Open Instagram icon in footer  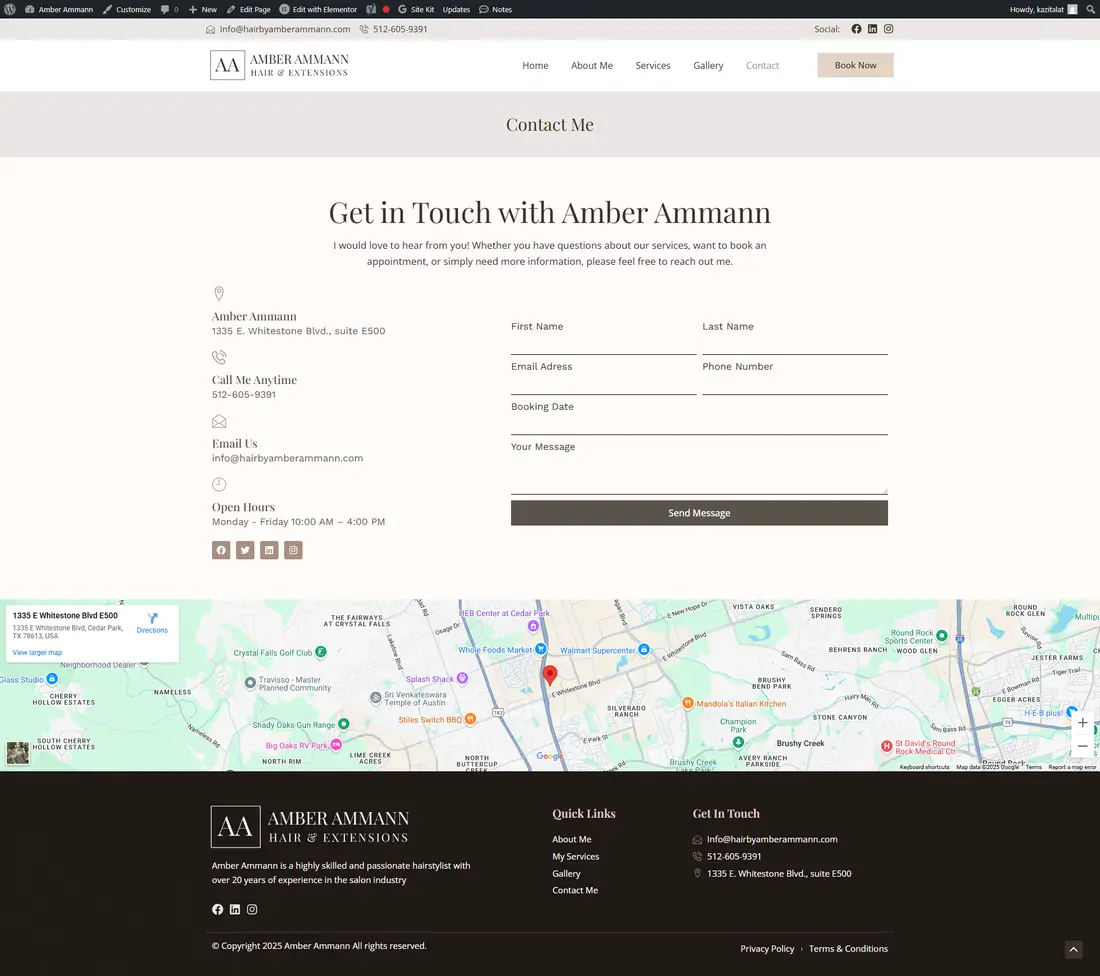click(x=252, y=909)
